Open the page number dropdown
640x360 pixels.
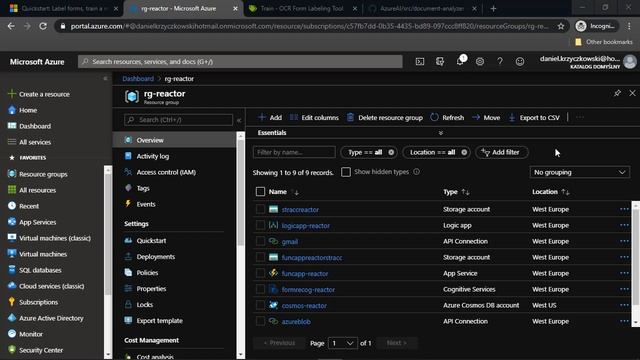tap(343, 343)
